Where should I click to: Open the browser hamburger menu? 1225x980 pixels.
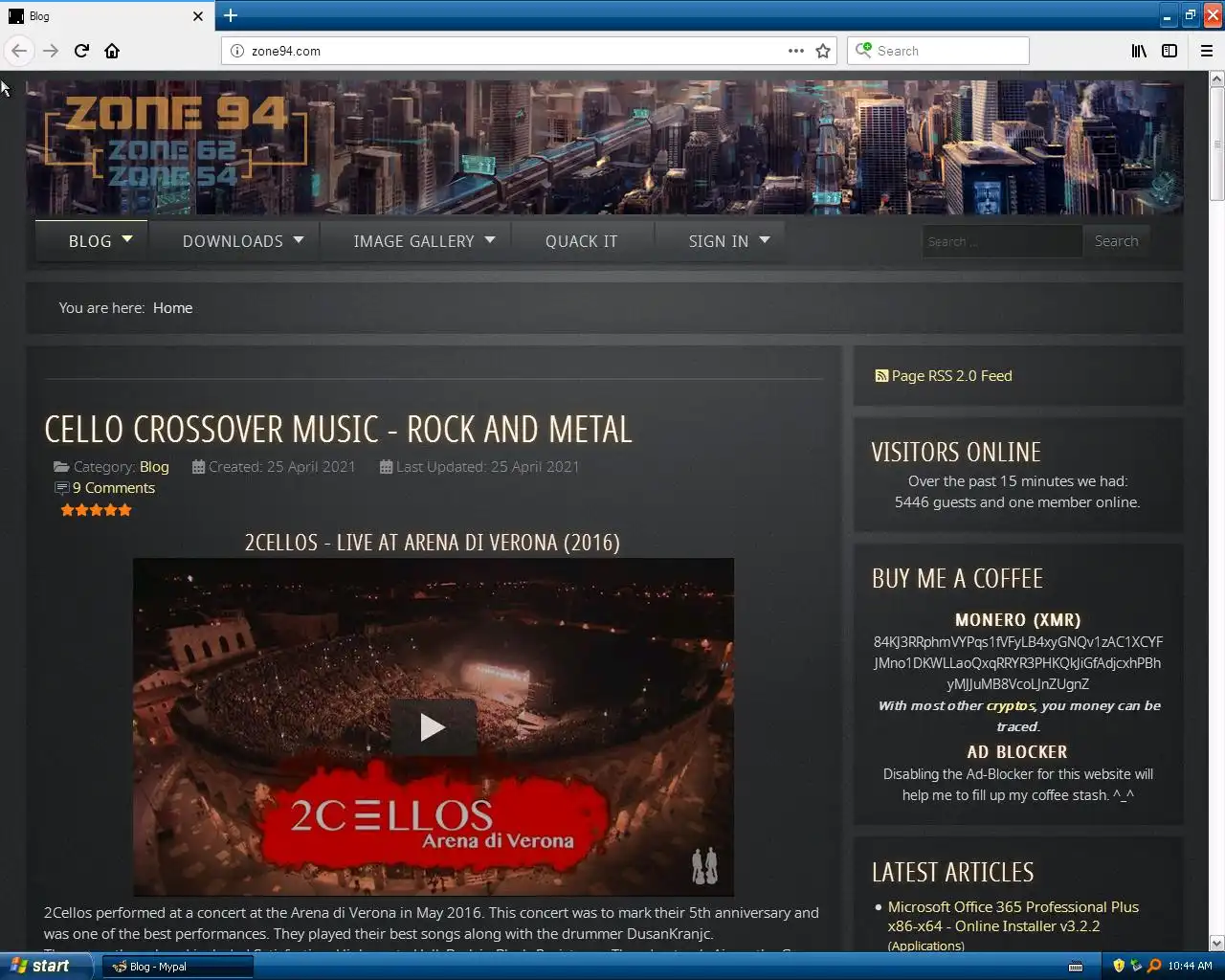coord(1207,51)
